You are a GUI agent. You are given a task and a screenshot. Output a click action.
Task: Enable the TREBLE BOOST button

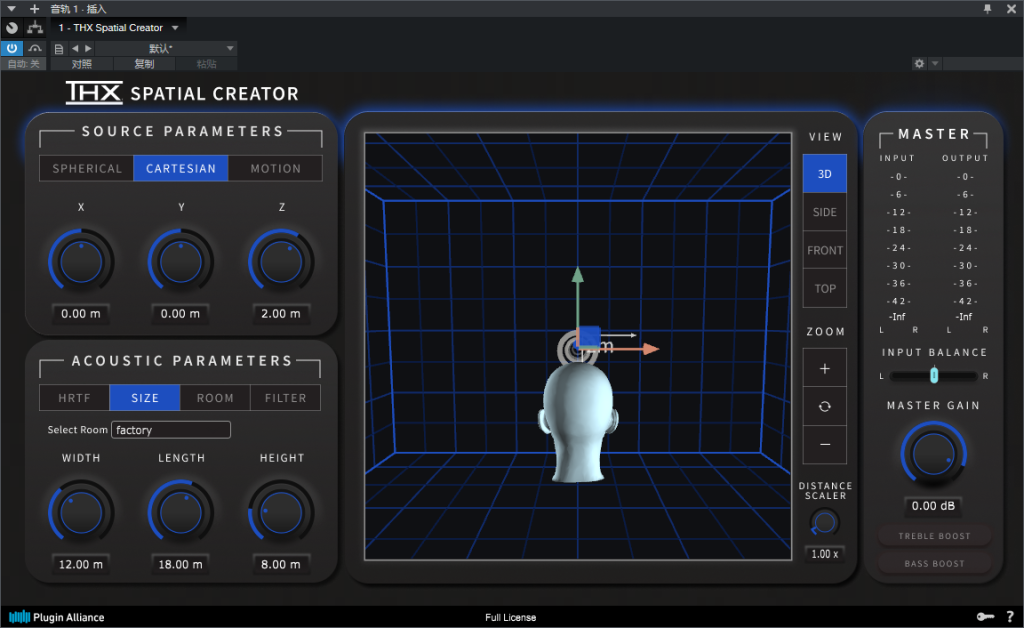point(935,536)
